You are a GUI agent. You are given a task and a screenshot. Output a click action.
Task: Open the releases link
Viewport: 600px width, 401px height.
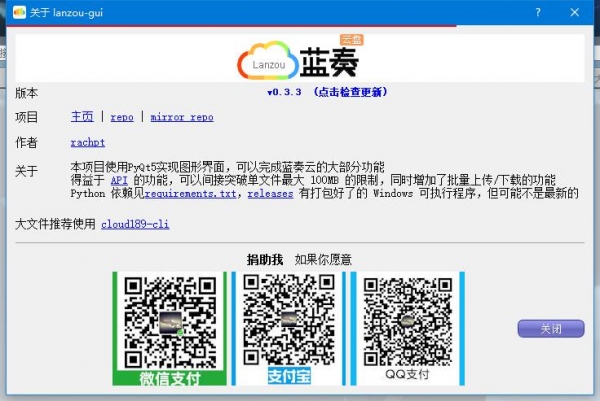270,194
